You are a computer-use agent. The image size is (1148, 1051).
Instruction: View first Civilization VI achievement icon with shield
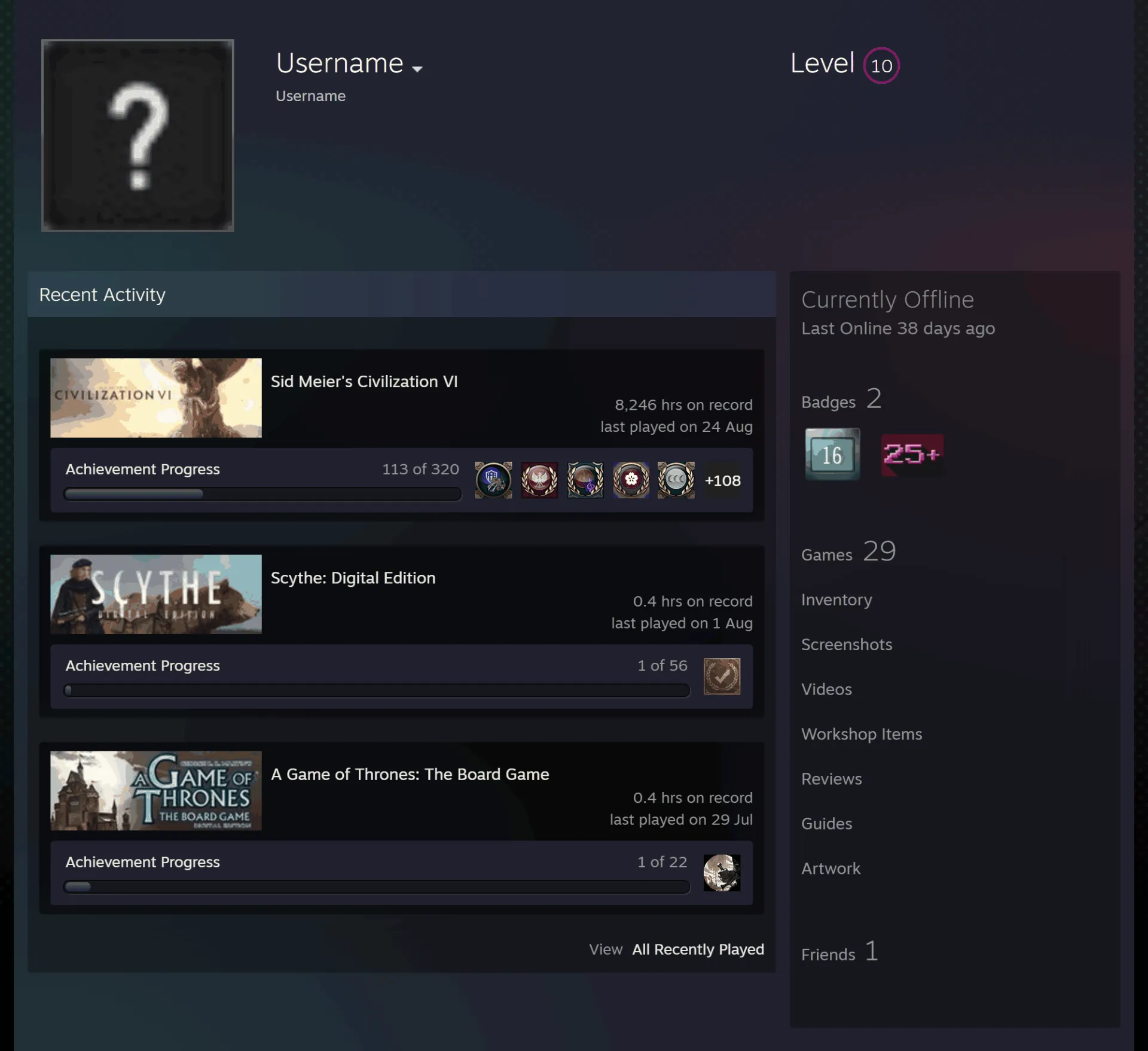(493, 480)
